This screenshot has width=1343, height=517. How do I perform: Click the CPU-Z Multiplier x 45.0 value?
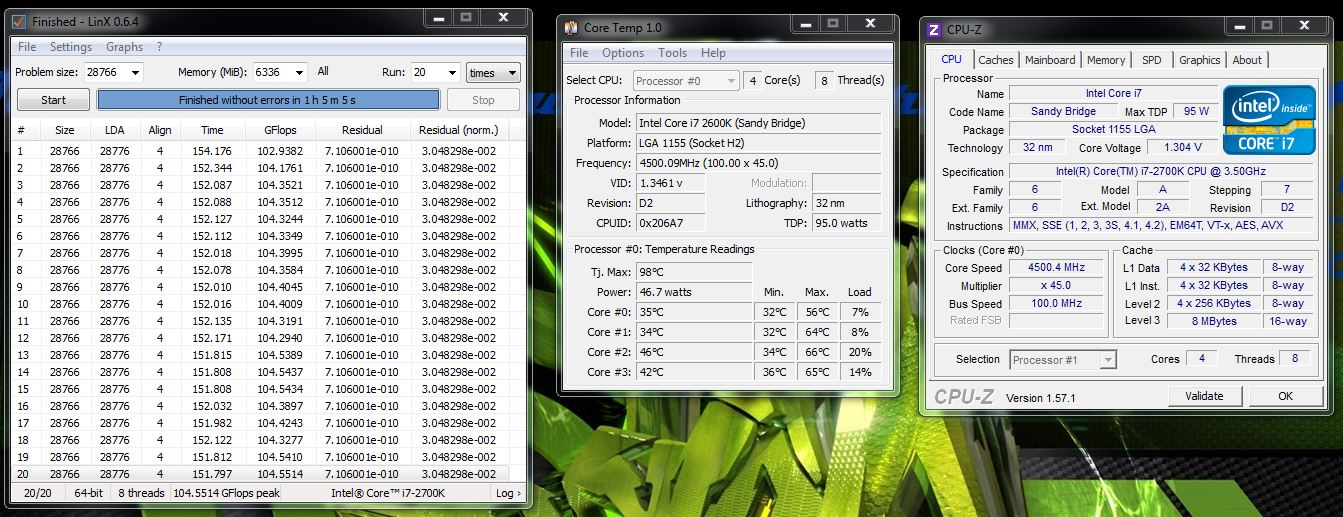pos(1056,286)
